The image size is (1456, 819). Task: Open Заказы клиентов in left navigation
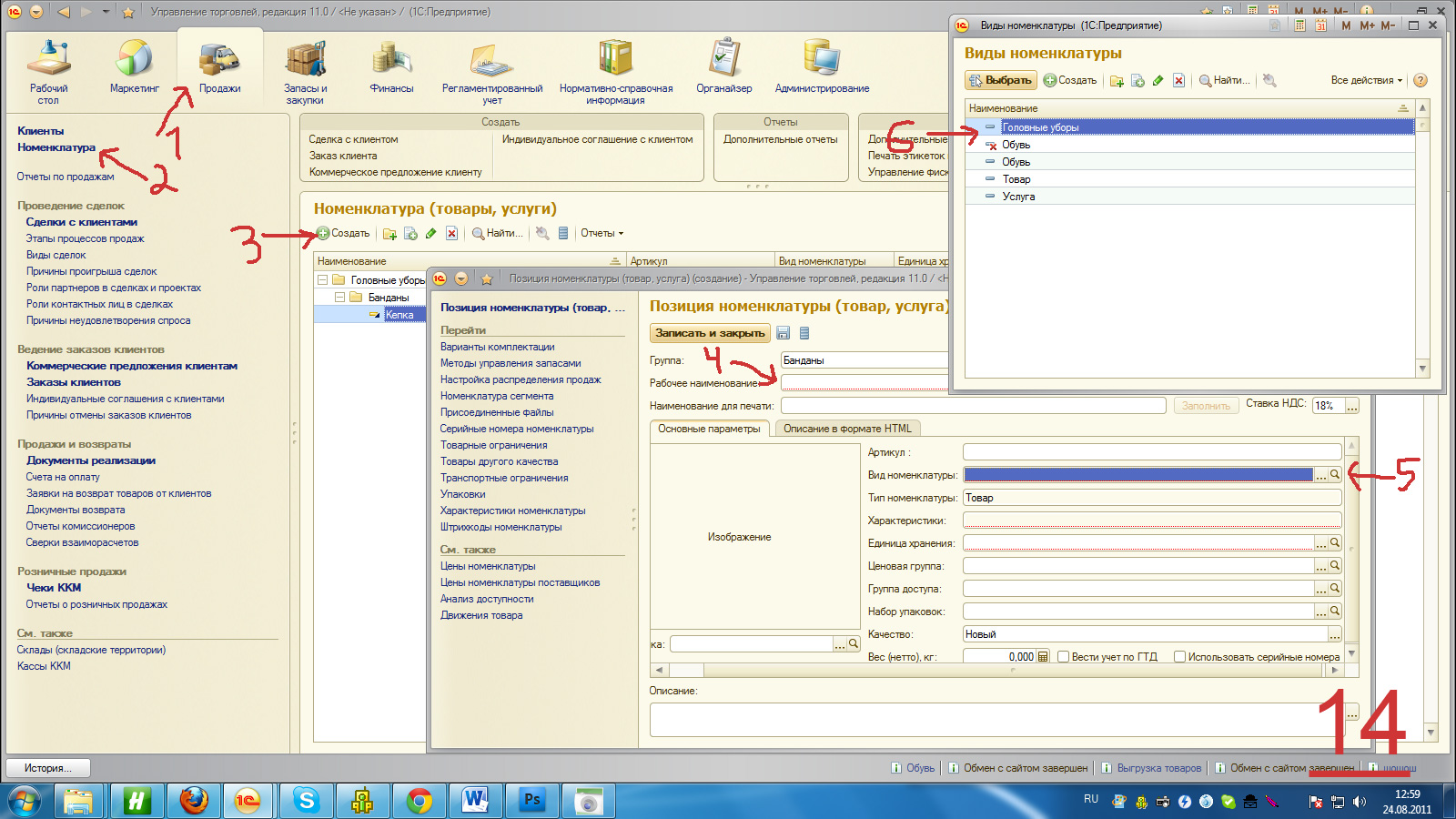[x=74, y=382]
